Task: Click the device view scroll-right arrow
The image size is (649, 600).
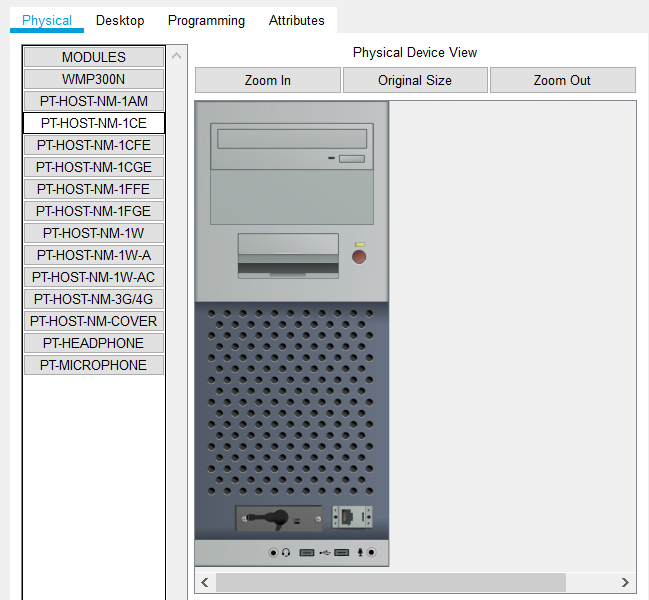Action: point(625,583)
